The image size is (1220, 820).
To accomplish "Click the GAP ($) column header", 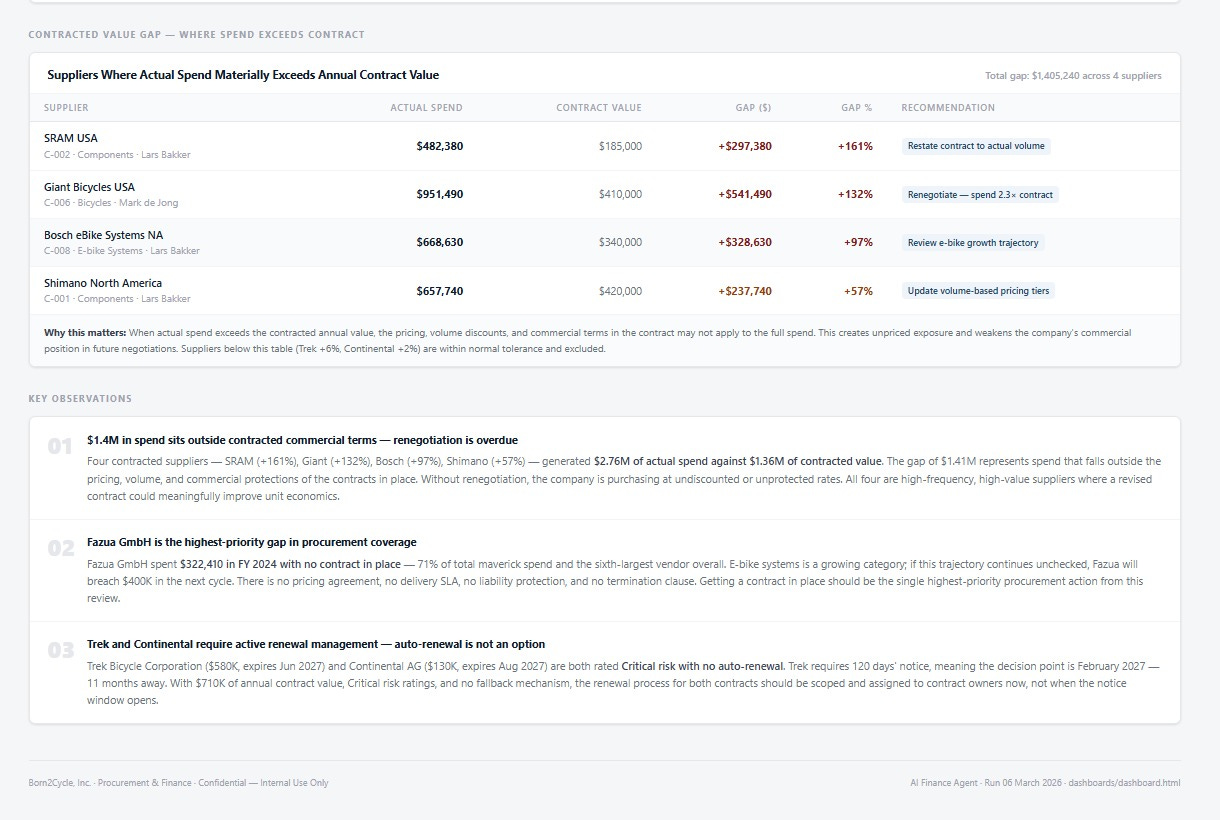I will (752, 108).
